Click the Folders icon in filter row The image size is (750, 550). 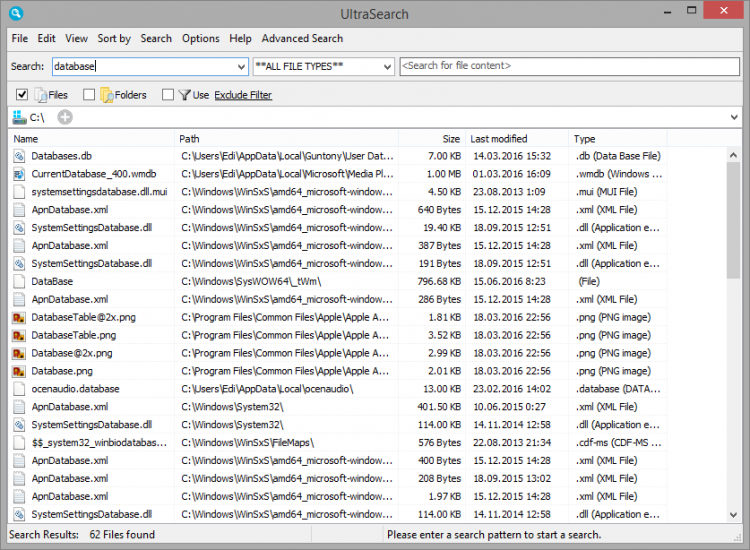tap(107, 95)
